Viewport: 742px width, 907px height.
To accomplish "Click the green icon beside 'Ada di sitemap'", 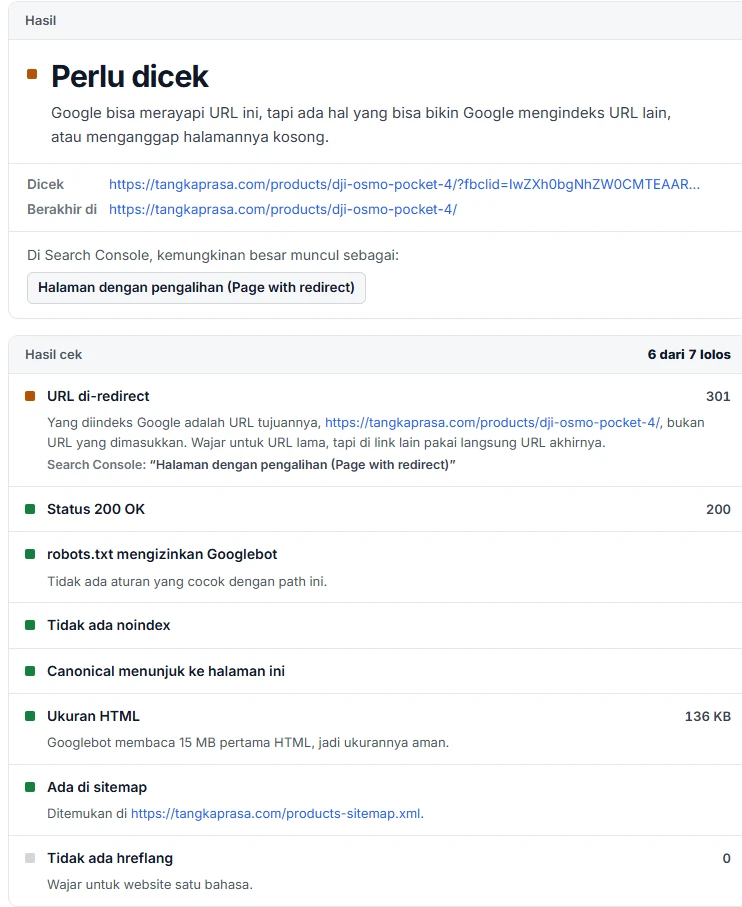I will [x=30, y=787].
